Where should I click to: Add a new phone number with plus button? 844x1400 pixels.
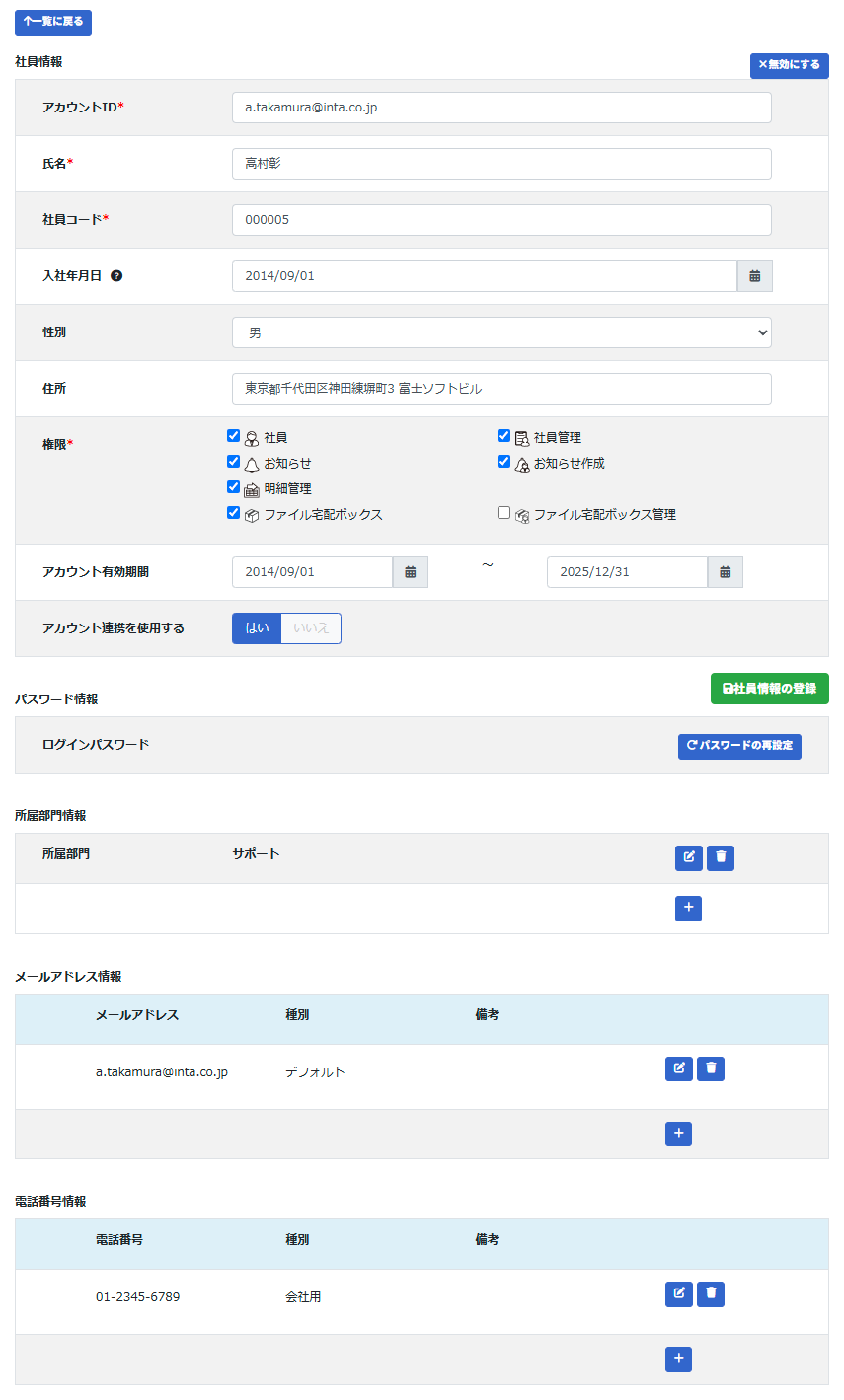tap(678, 1360)
